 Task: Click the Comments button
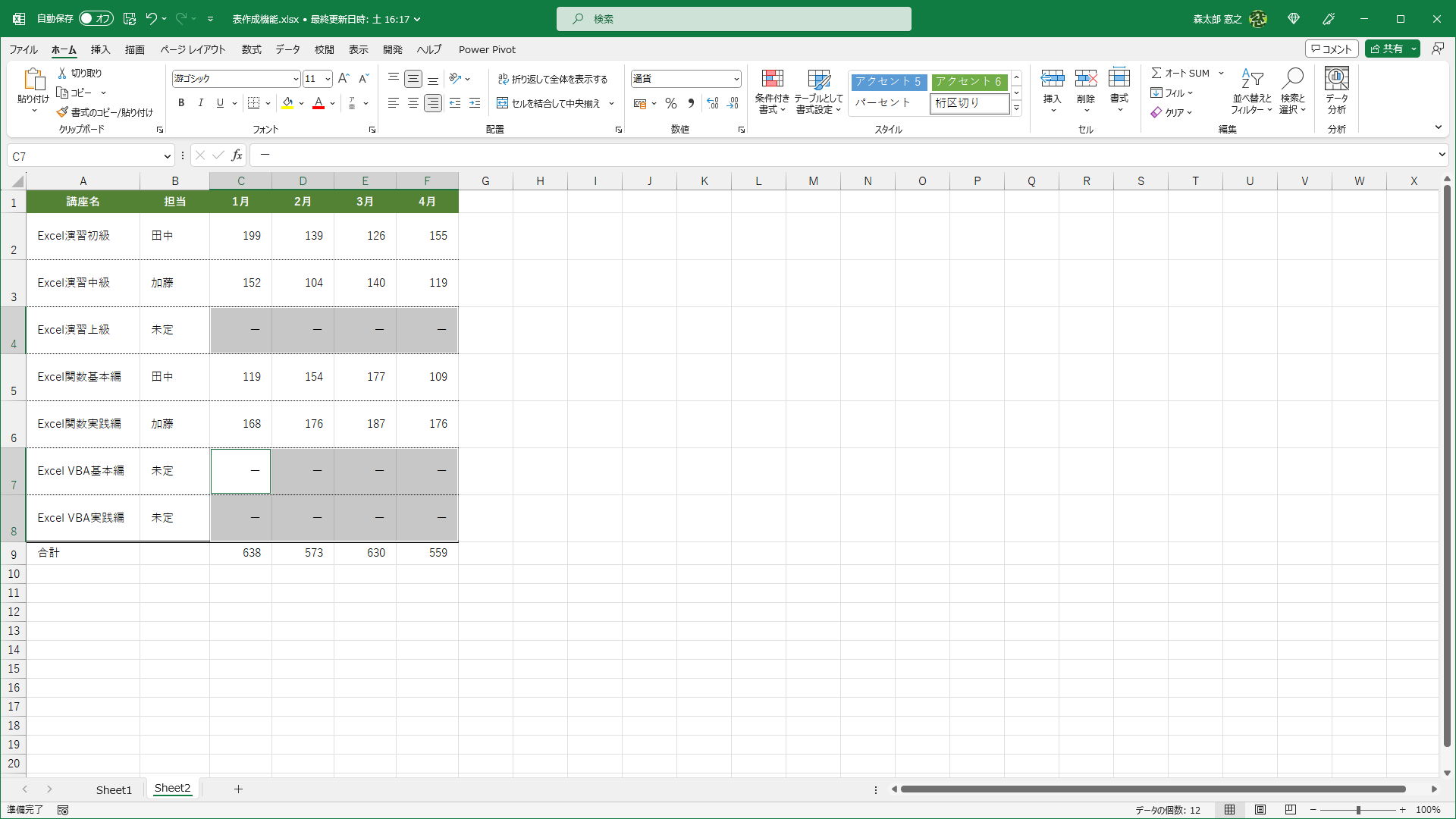pos(1332,49)
